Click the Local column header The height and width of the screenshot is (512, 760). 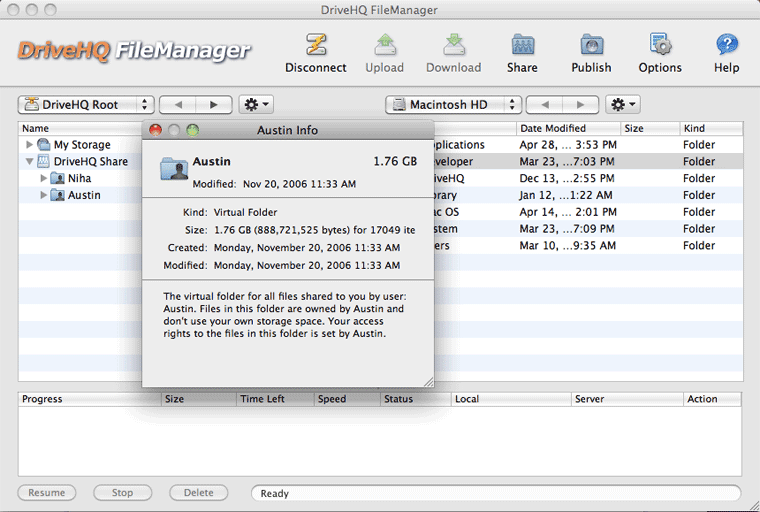click(x=511, y=399)
